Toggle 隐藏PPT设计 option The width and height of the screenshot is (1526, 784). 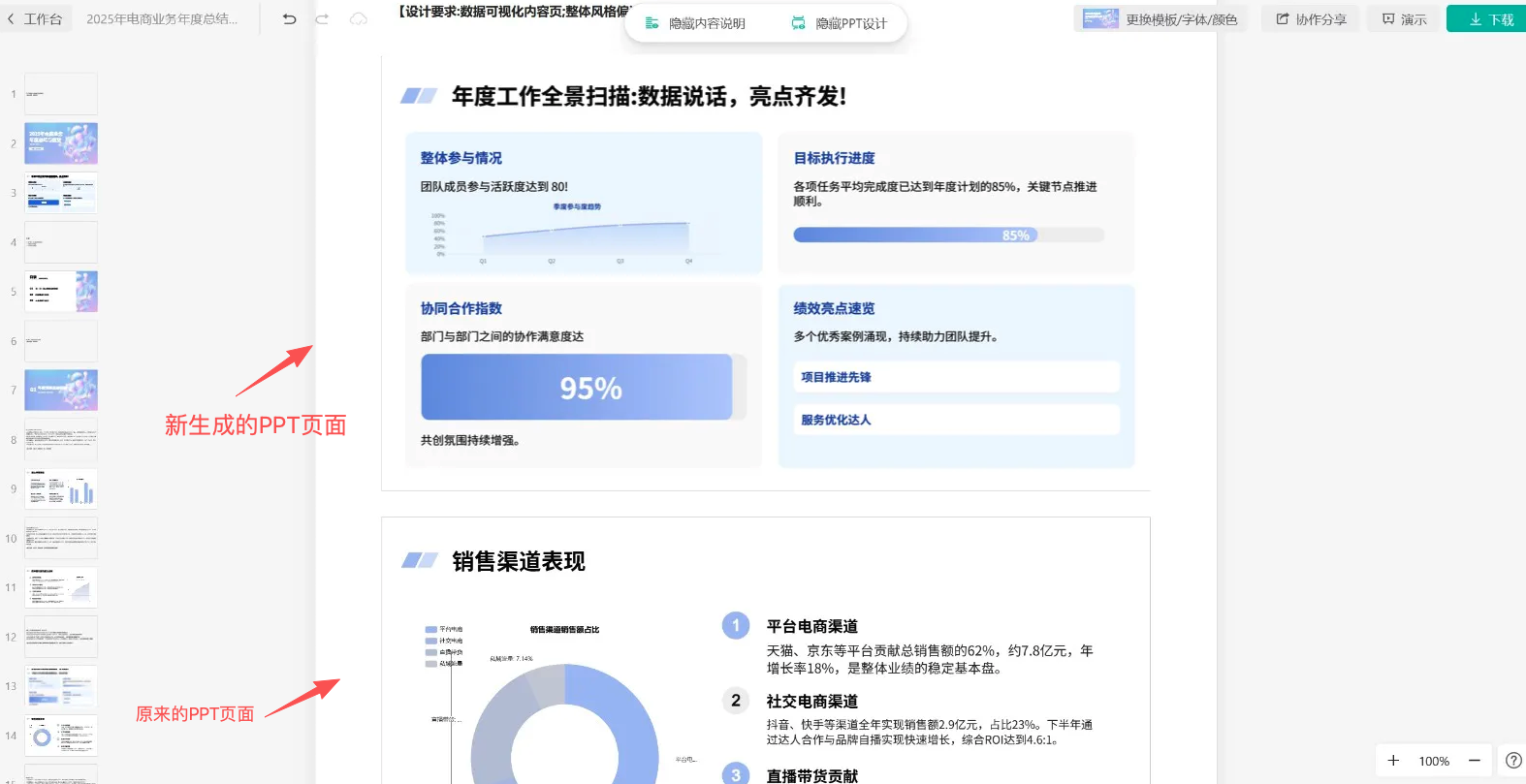840,23
